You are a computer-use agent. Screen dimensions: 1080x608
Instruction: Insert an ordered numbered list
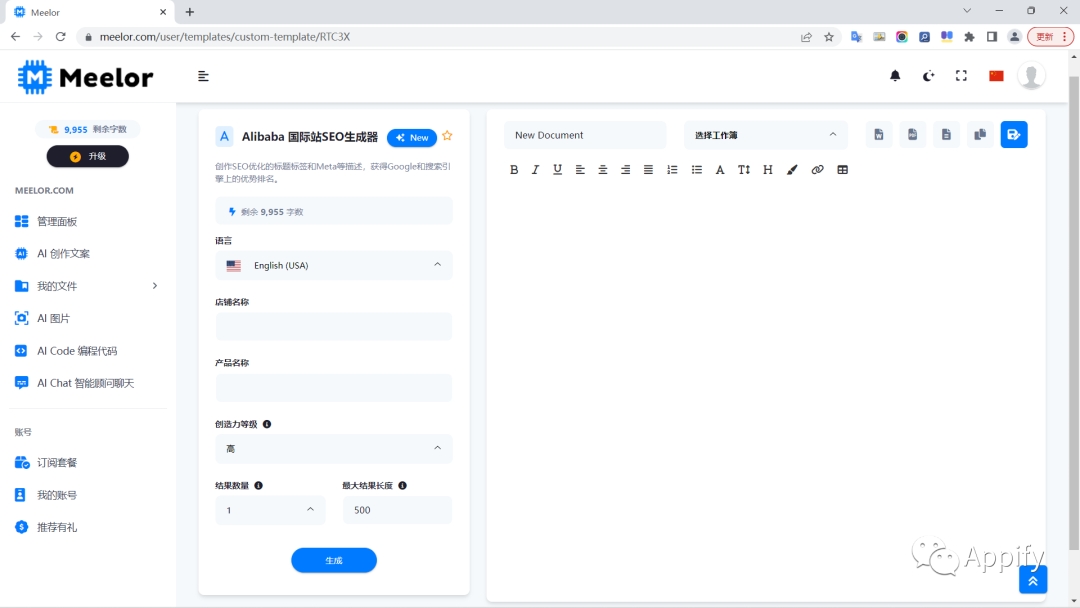pos(672,170)
